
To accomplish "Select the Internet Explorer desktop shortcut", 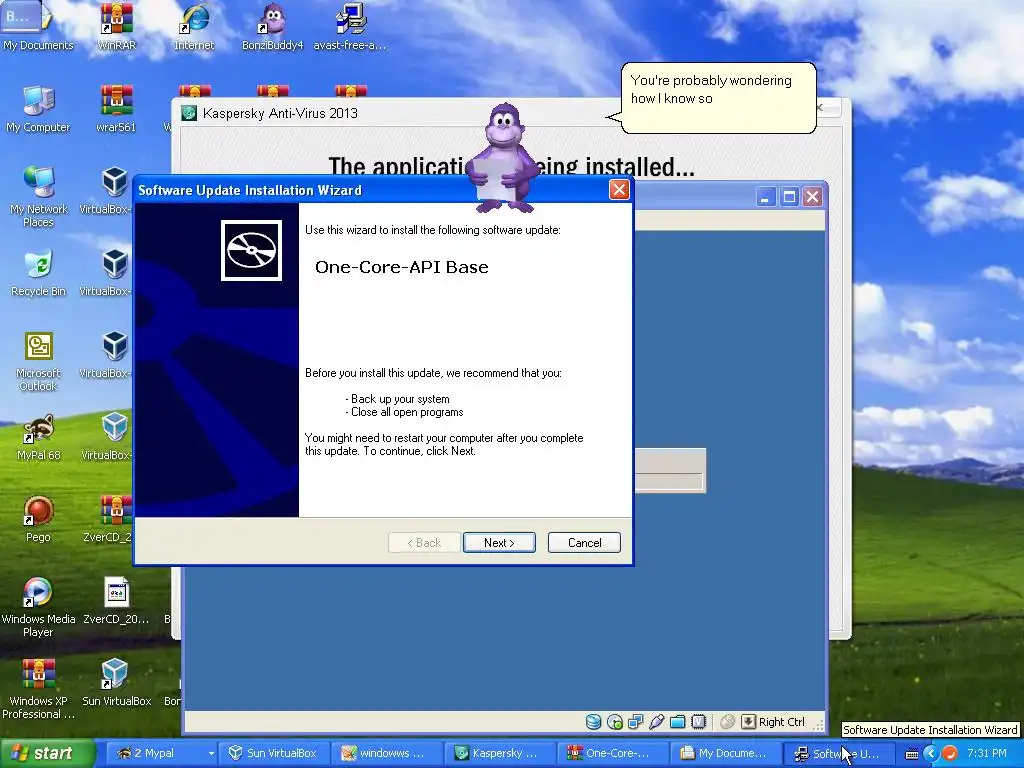I will pyautogui.click(x=194, y=26).
